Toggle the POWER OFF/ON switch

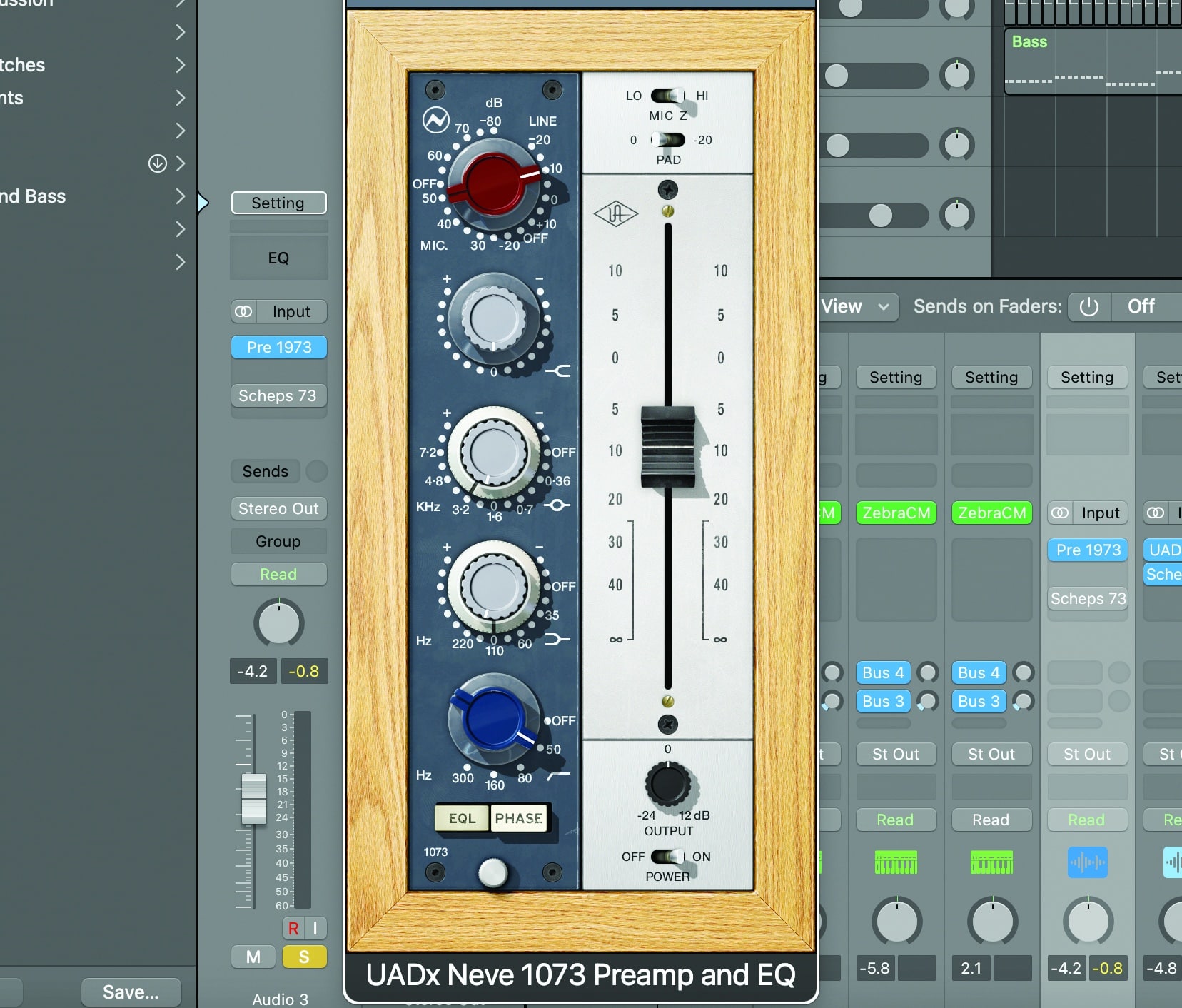(667, 857)
